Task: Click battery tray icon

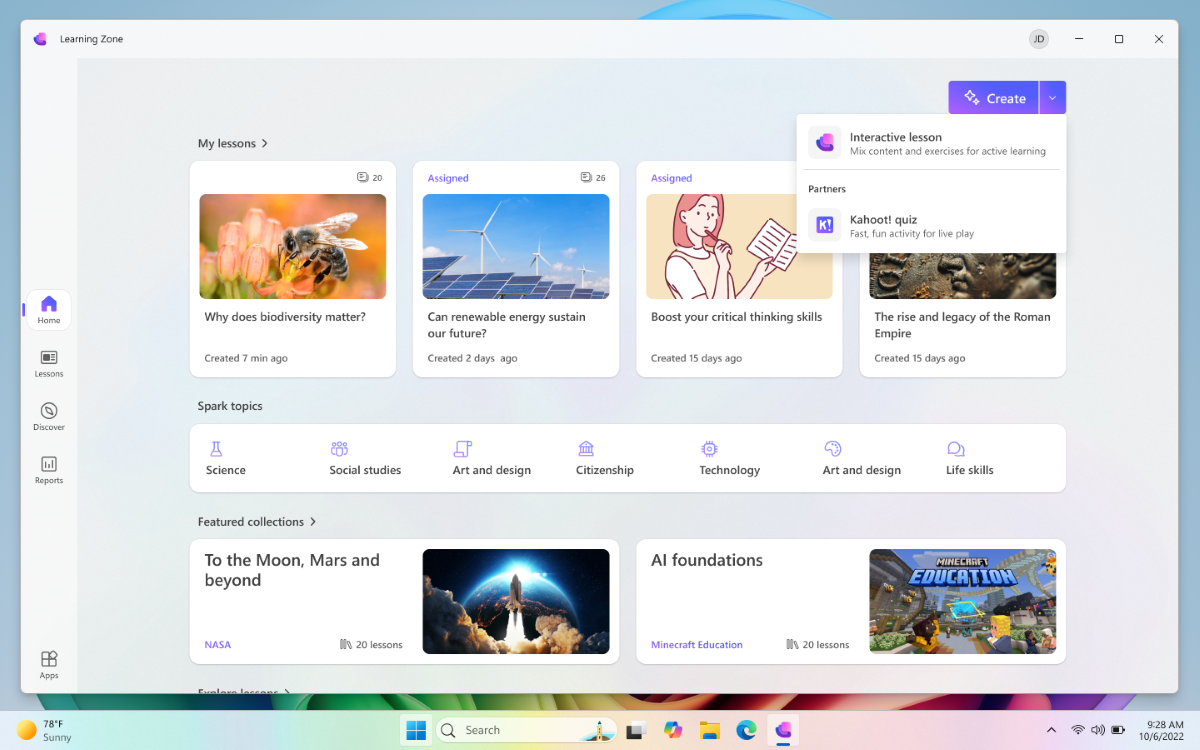Action: point(1119,730)
